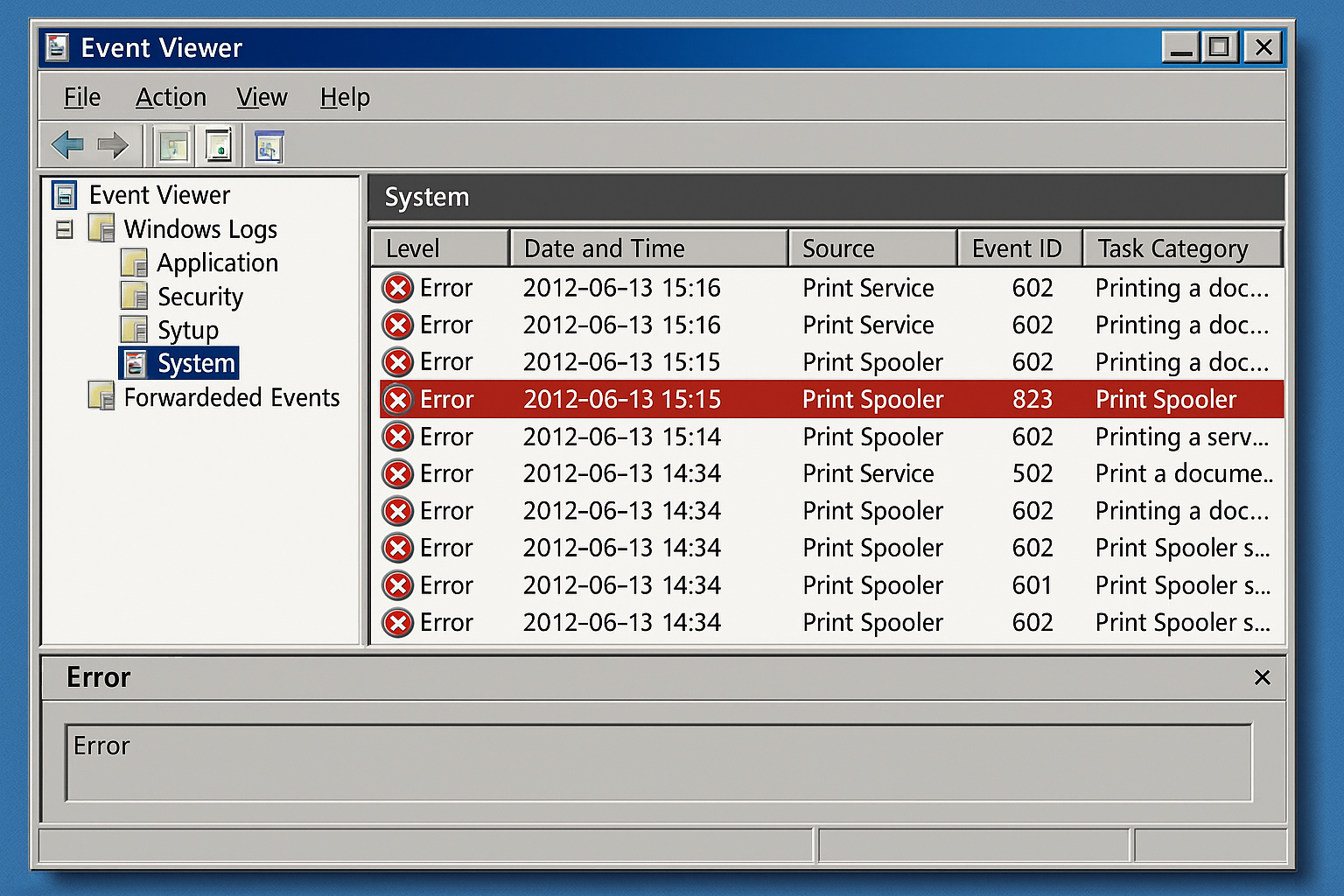Click the properties toolbar icon
The height and width of the screenshot is (896, 1344).
(x=216, y=144)
